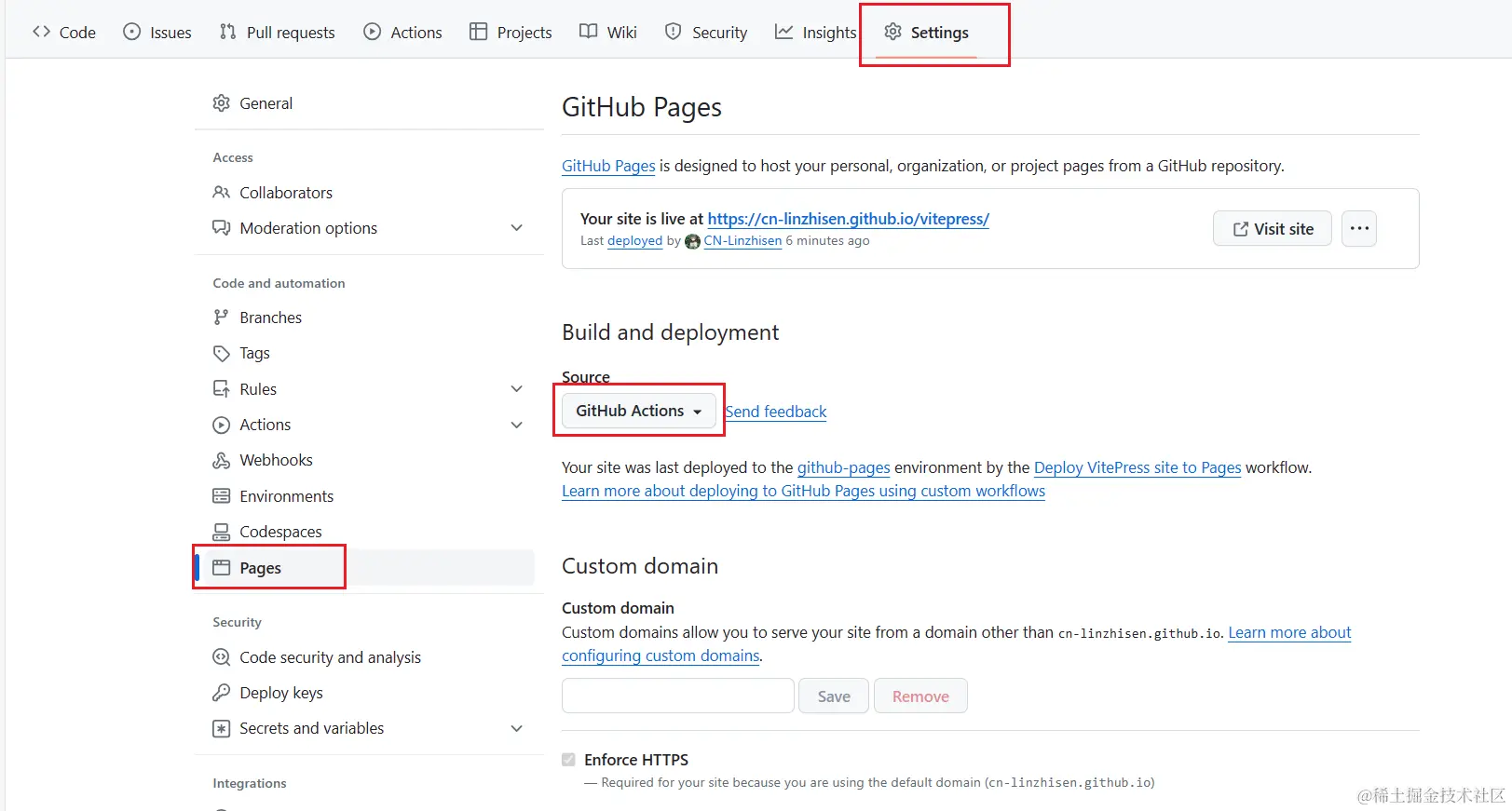Click the sidebar Actions play icon
The height and width of the screenshot is (811, 1512).
click(222, 425)
